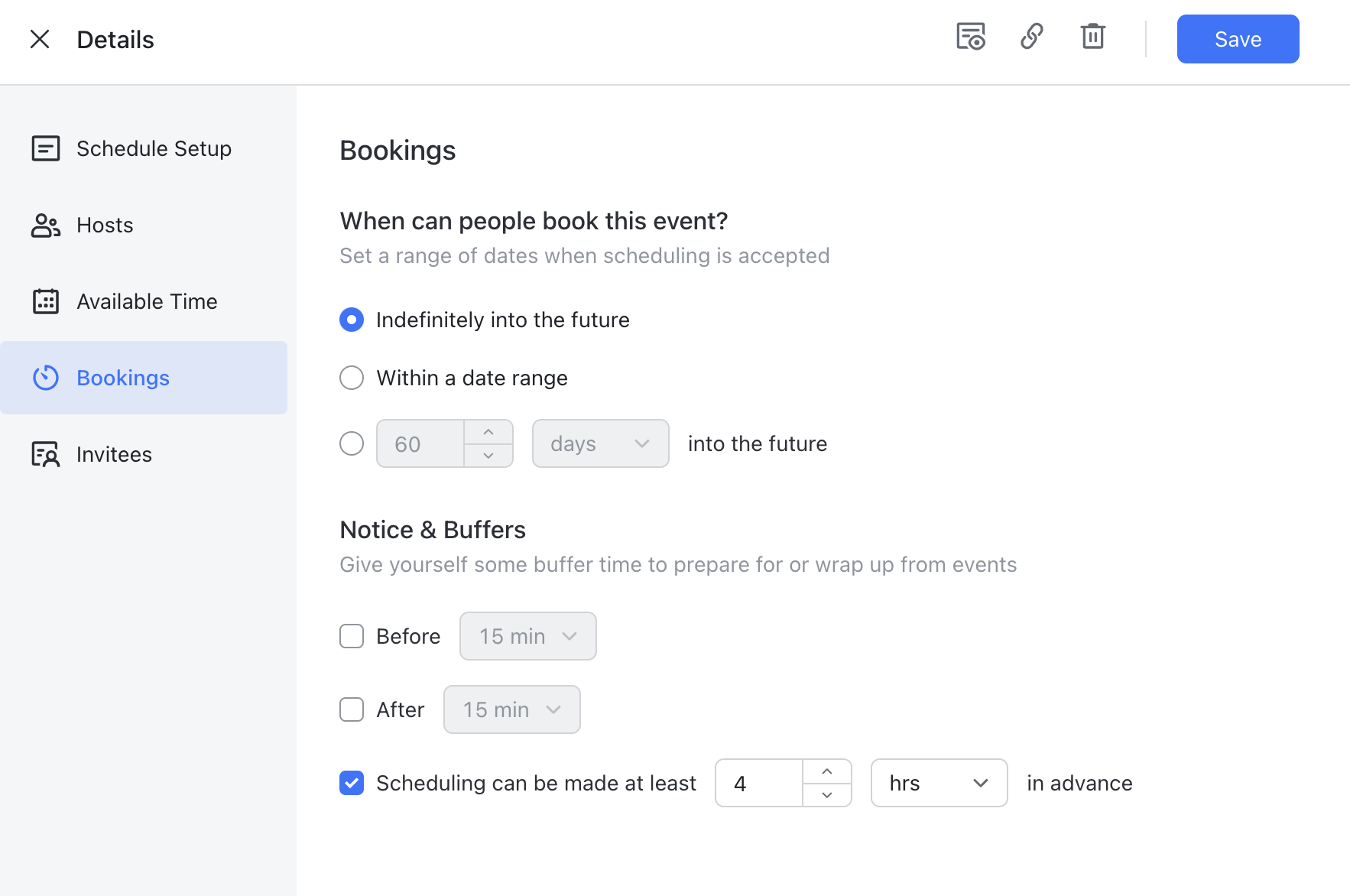Viewport: 1350px width, 896px height.
Task: Select the days into the future radio
Action: tap(352, 443)
